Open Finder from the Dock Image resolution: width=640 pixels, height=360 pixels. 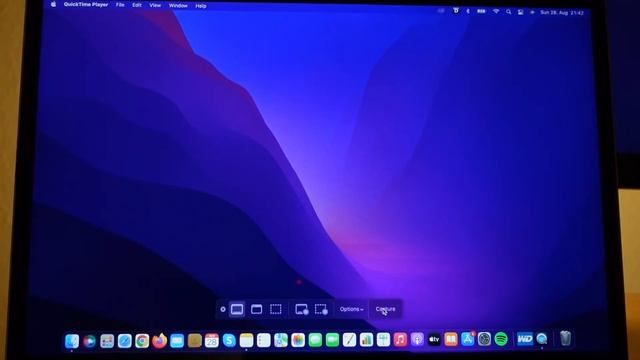point(72,341)
